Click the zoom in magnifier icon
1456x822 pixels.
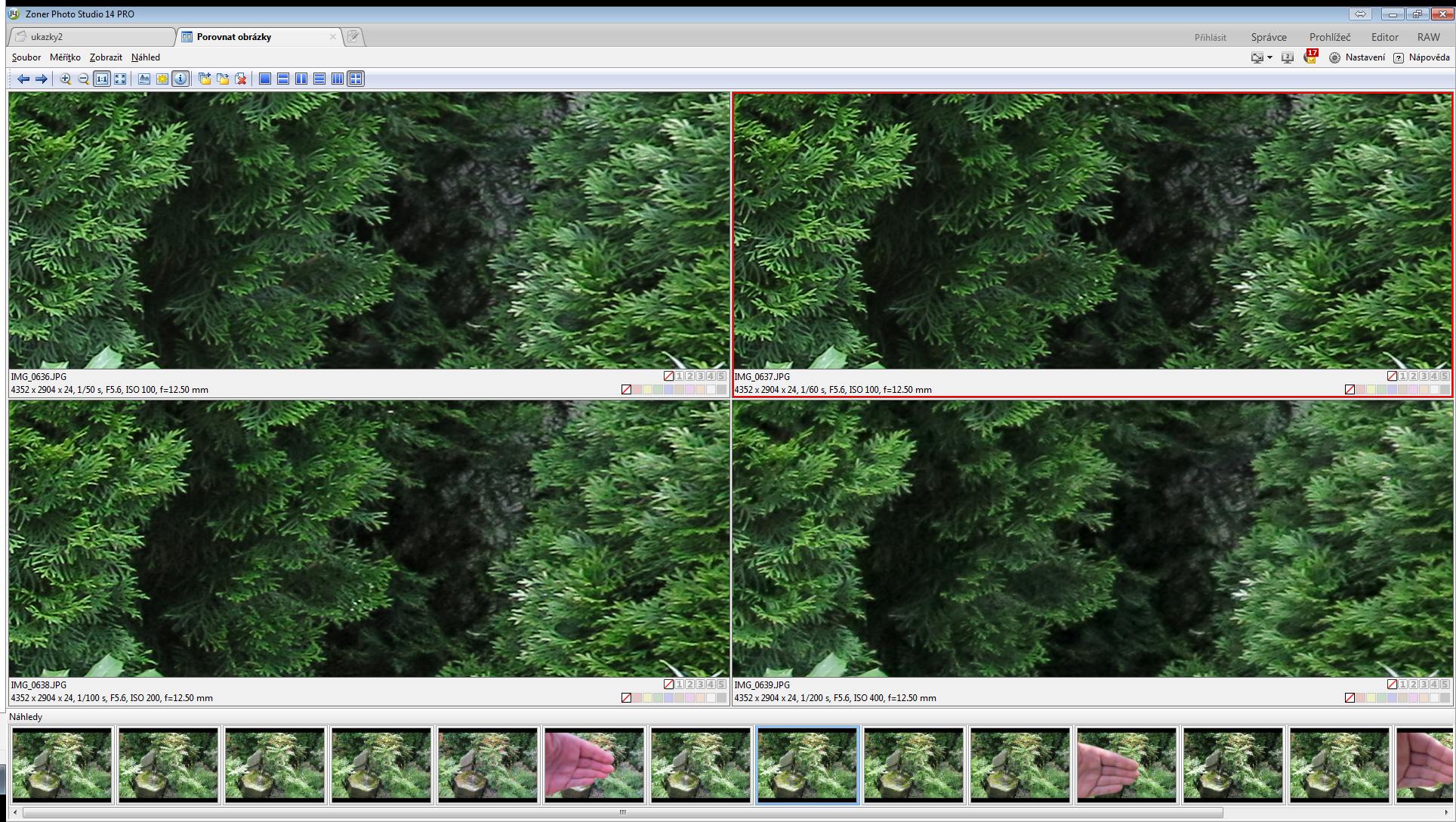click(66, 79)
